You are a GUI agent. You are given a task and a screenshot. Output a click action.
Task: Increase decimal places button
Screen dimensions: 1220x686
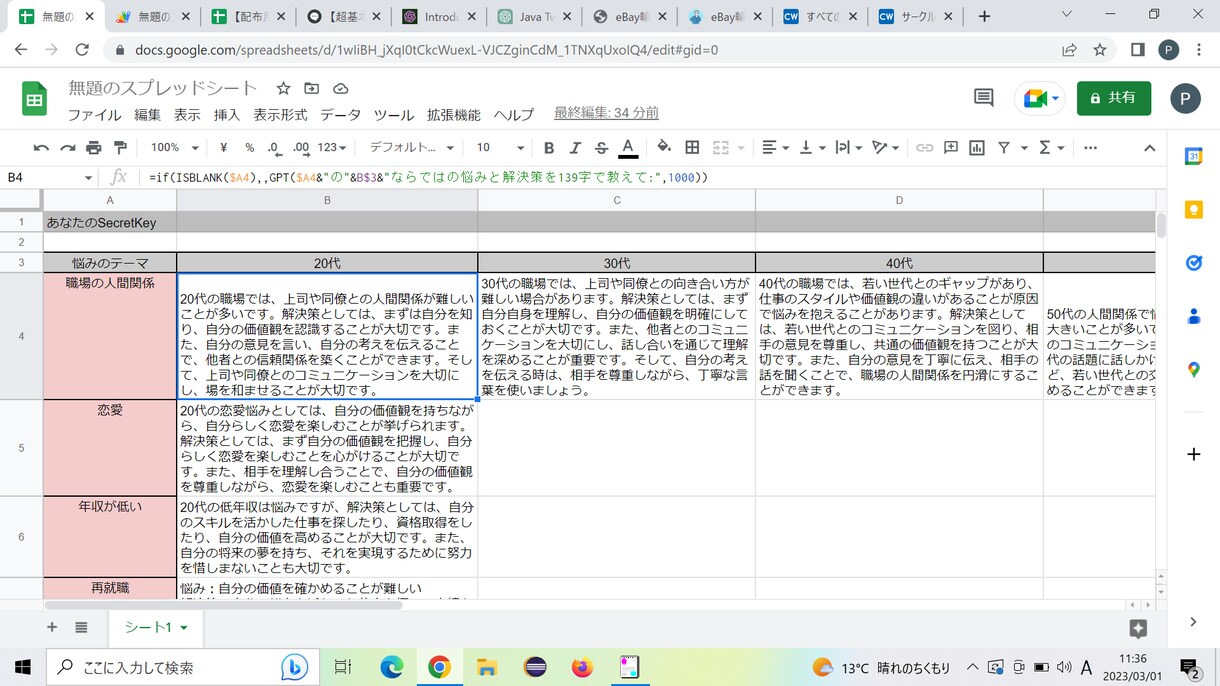tap(300, 148)
